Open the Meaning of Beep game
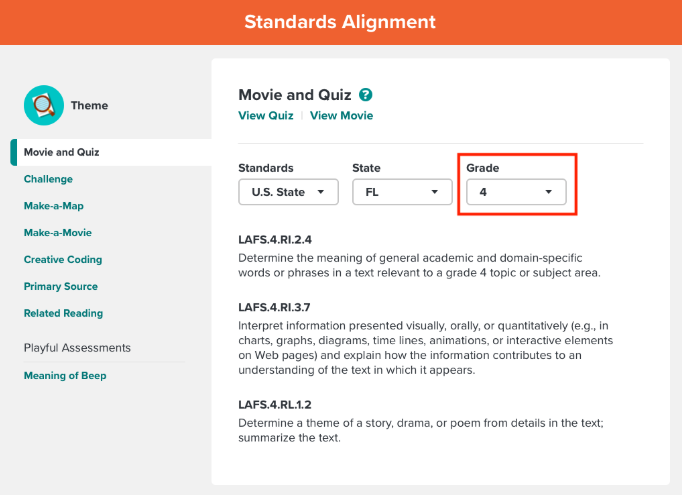The width and height of the screenshot is (682, 495). [x=65, y=375]
